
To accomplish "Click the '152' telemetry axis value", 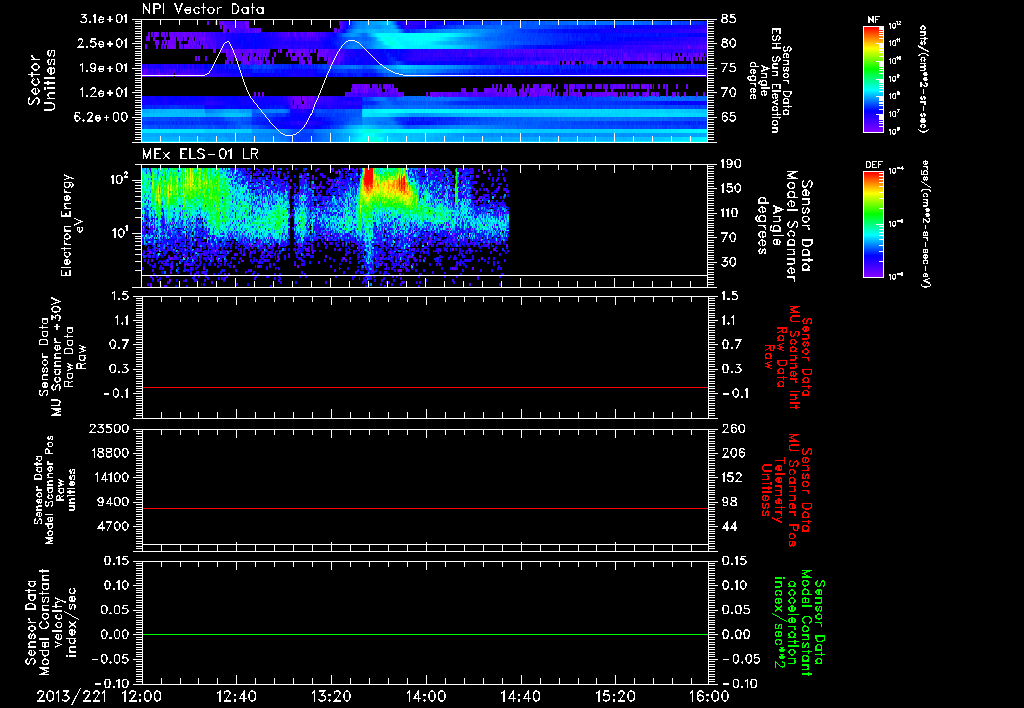I will [x=731, y=477].
